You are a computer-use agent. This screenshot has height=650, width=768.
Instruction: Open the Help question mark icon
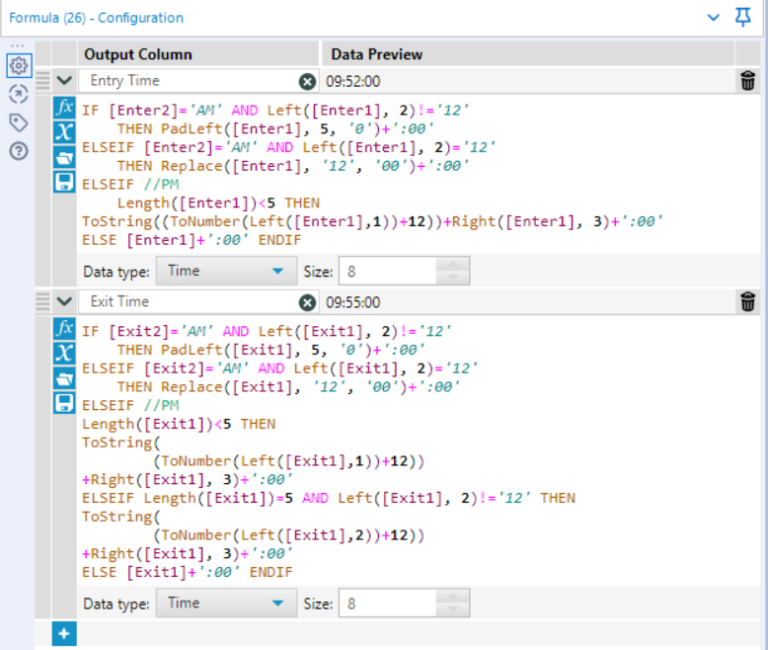click(x=19, y=151)
